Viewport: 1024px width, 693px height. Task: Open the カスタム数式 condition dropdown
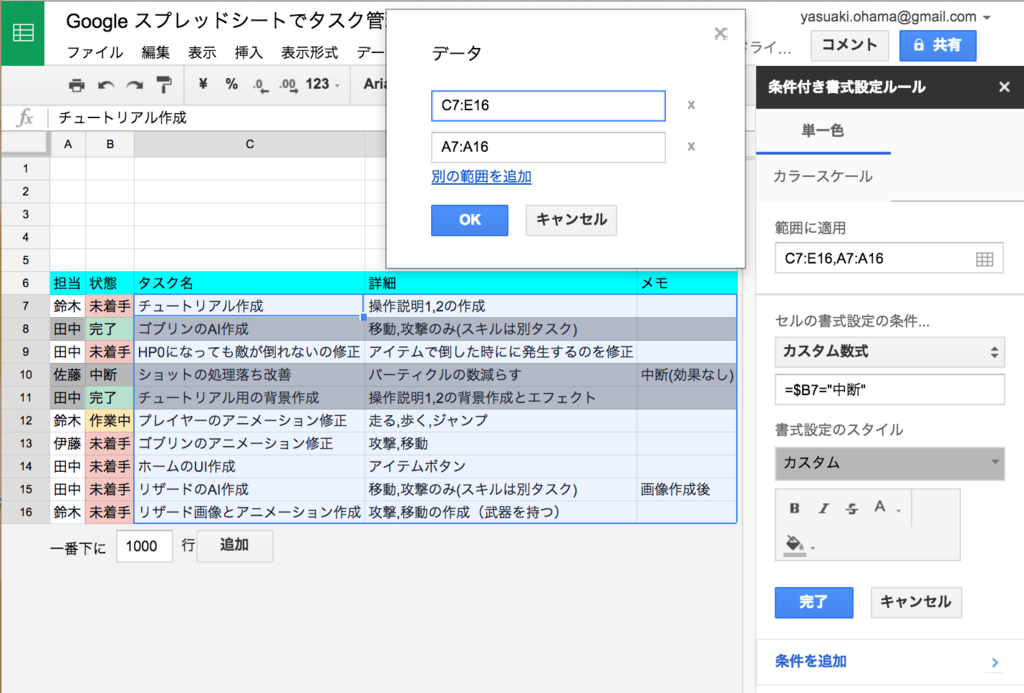pos(889,352)
